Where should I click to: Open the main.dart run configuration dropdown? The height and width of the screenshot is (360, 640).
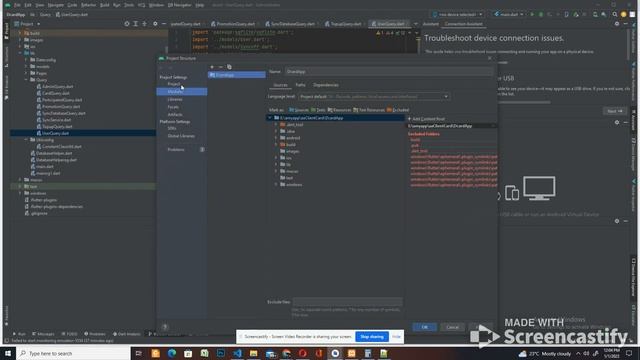coord(508,14)
